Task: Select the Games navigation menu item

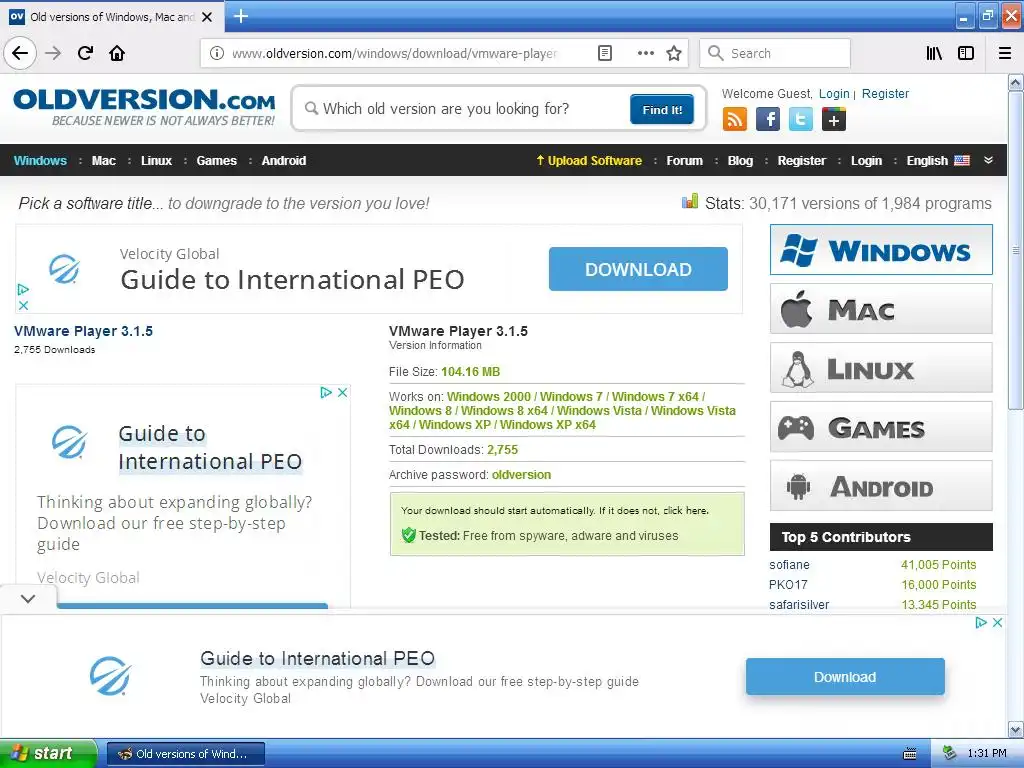Action: point(216,161)
